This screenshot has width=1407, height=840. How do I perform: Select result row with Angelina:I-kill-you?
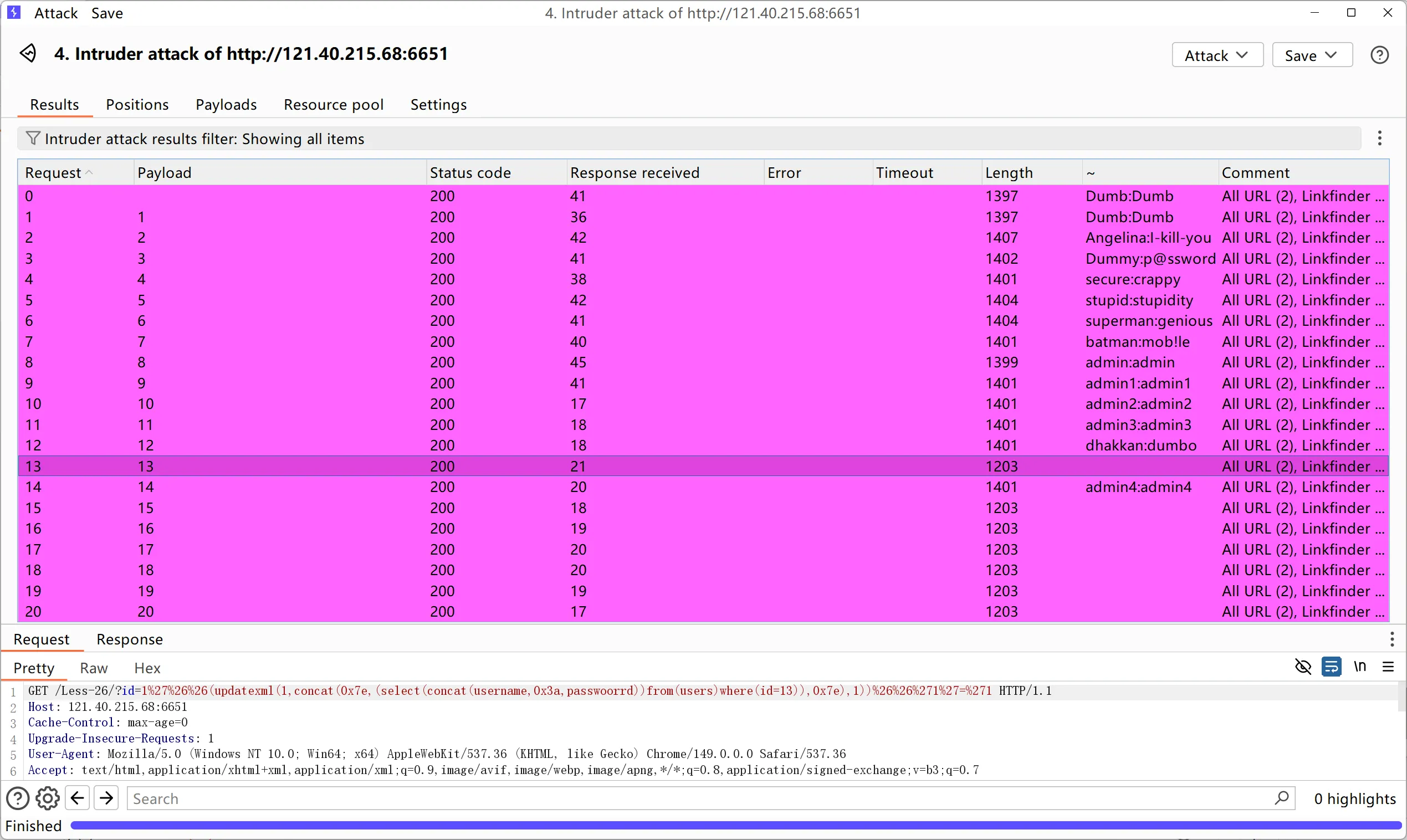(x=704, y=238)
